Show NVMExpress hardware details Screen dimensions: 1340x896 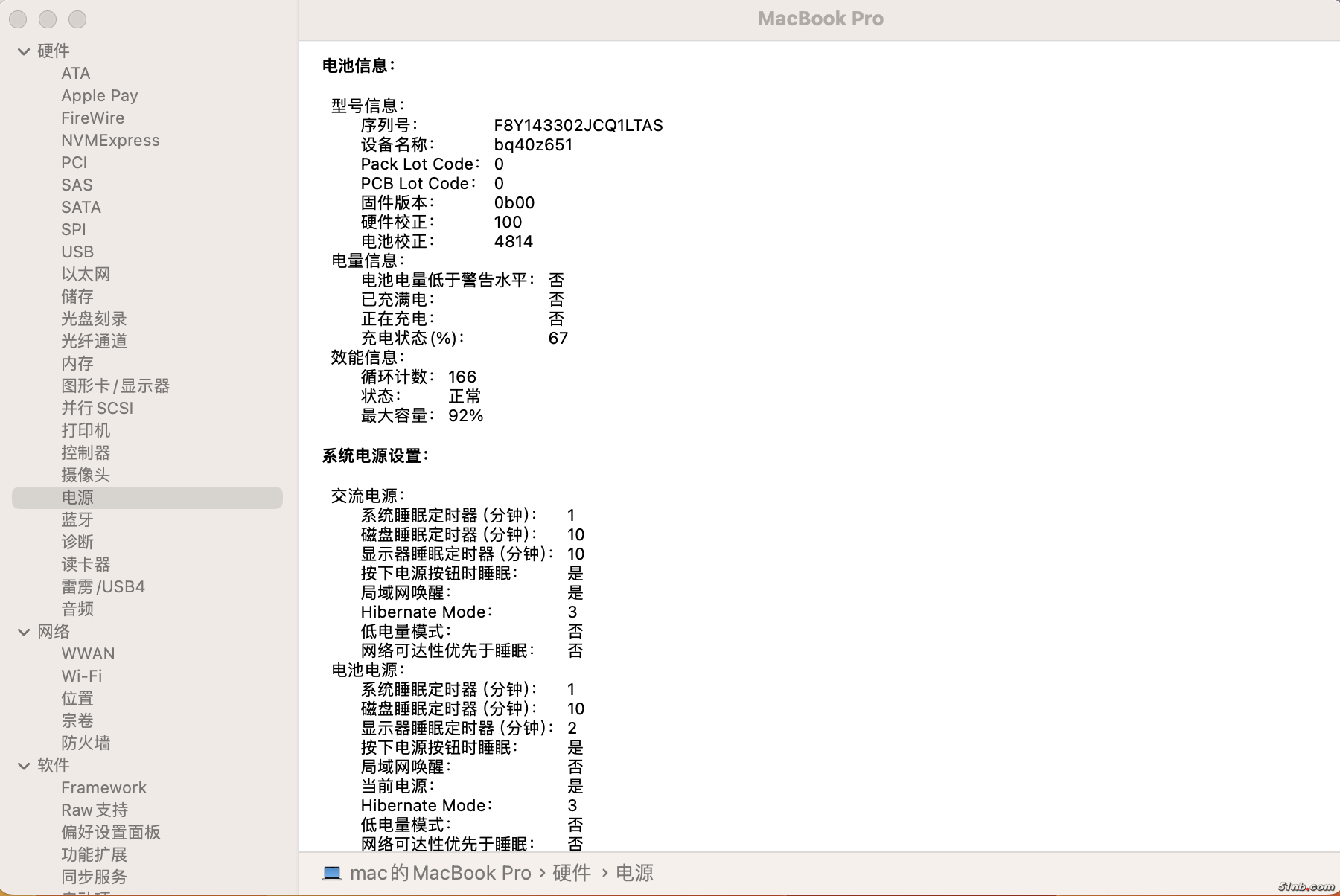click(110, 140)
